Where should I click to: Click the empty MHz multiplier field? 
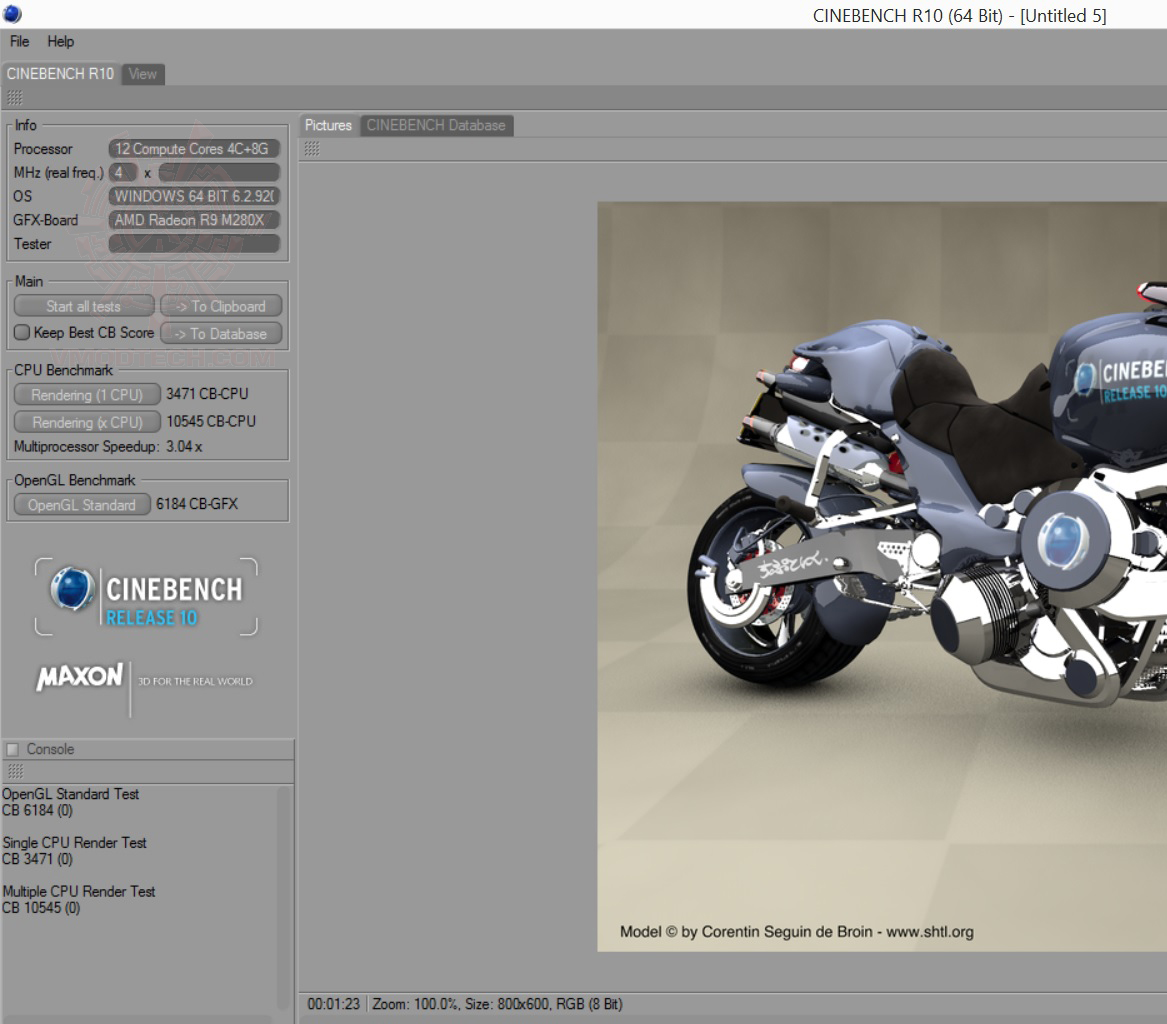(x=219, y=173)
